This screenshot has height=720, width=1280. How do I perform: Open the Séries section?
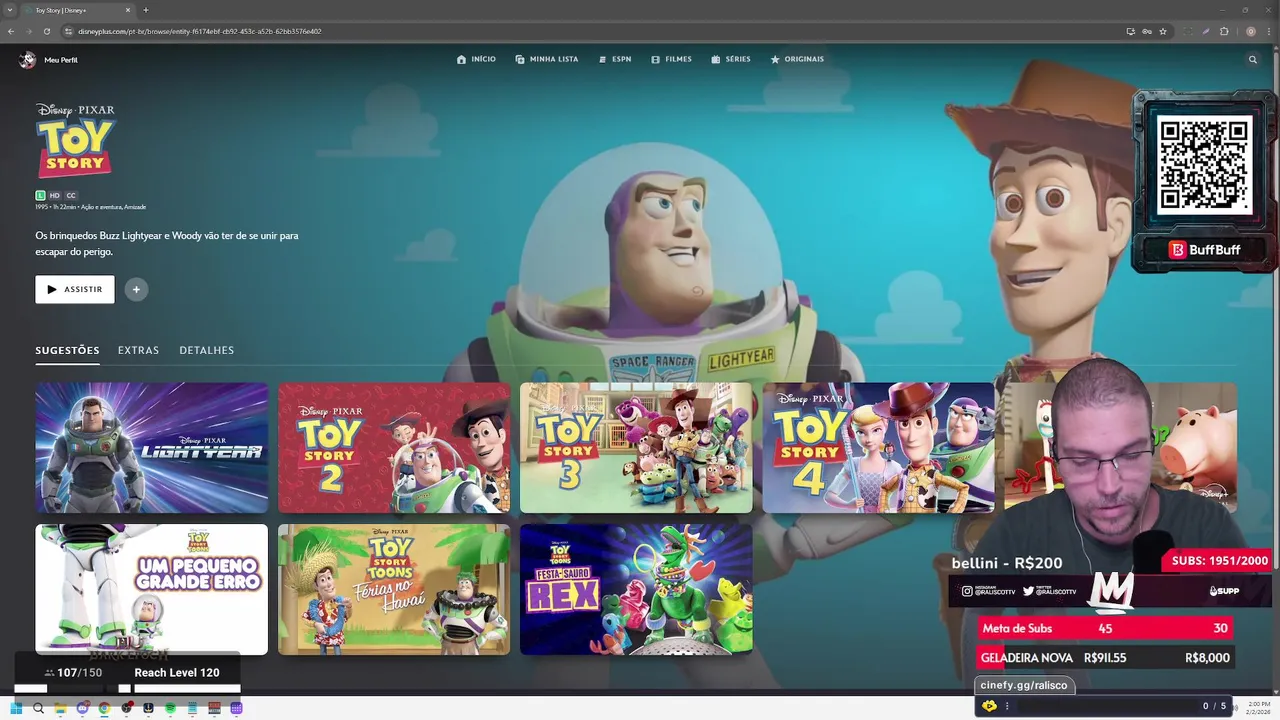(731, 60)
